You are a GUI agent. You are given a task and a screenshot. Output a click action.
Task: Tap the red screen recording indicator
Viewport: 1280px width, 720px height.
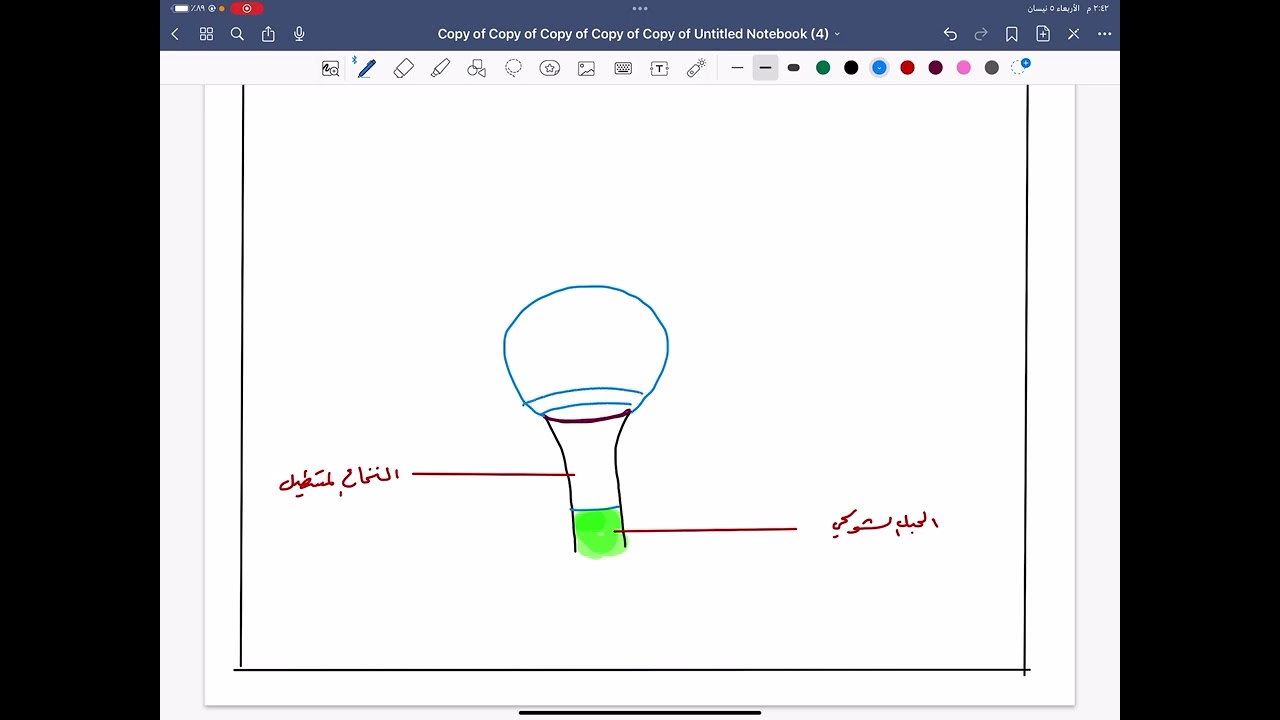tap(247, 8)
